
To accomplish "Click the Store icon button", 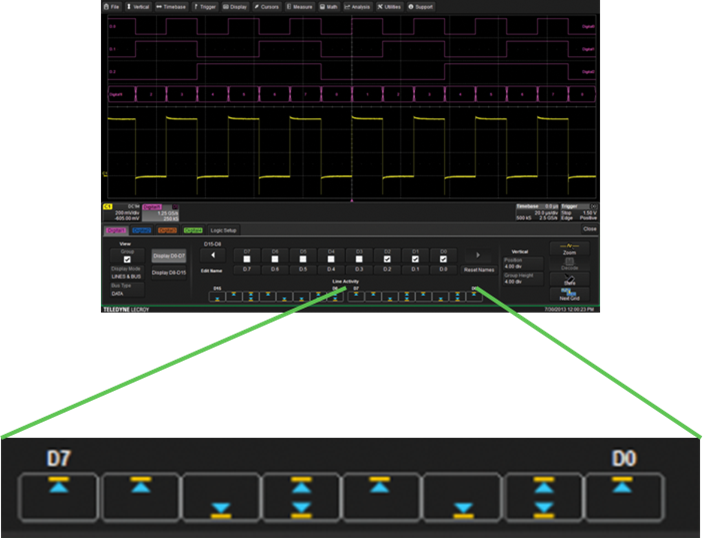I will (569, 279).
